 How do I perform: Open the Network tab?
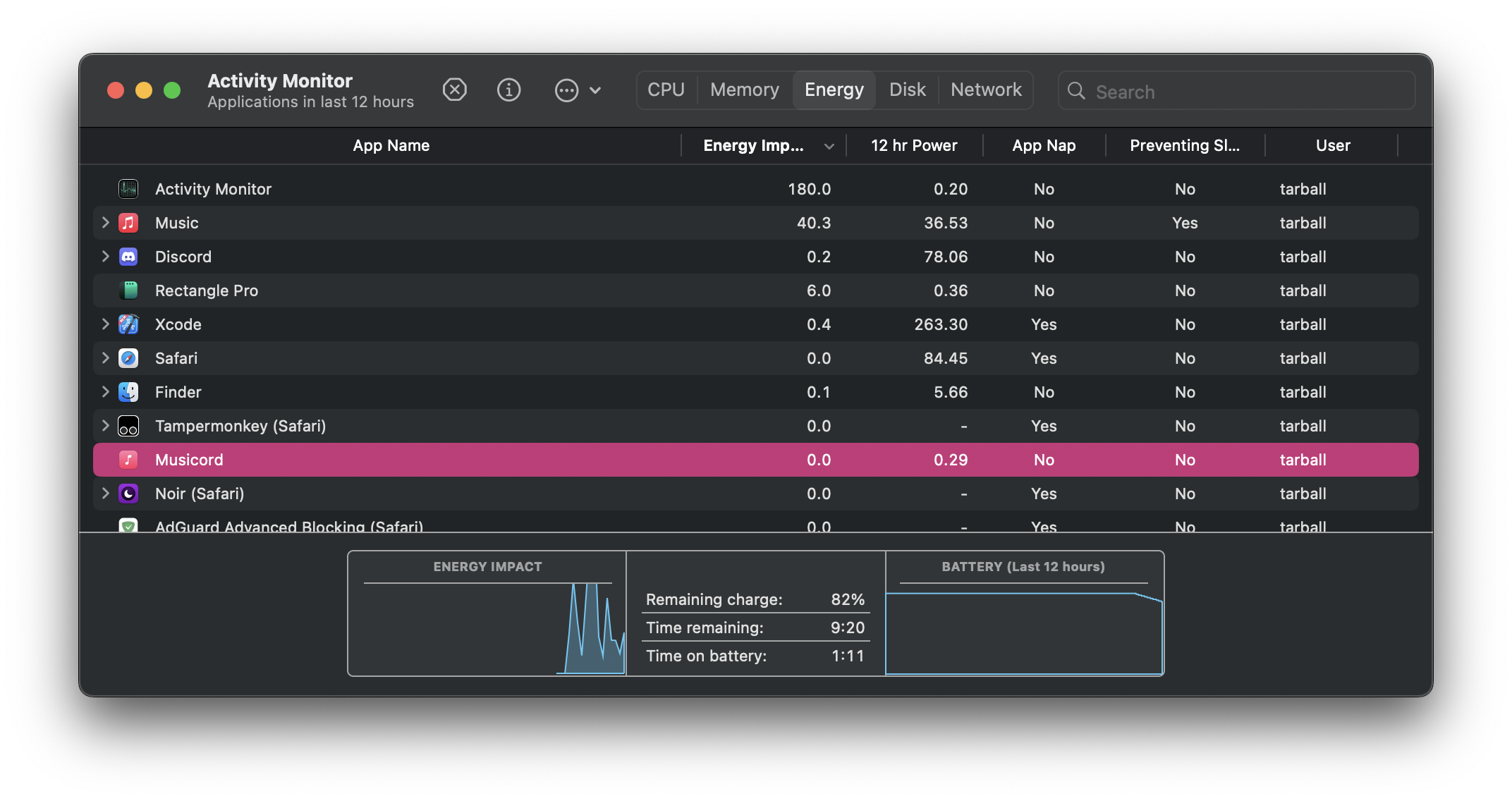[985, 90]
